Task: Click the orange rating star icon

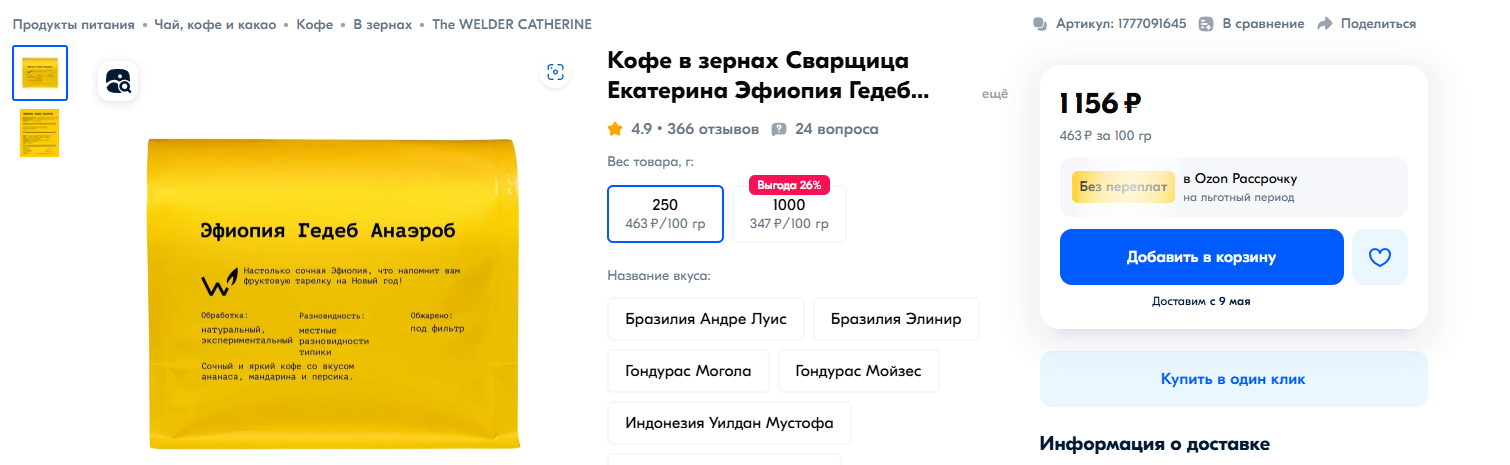Action: (615, 129)
